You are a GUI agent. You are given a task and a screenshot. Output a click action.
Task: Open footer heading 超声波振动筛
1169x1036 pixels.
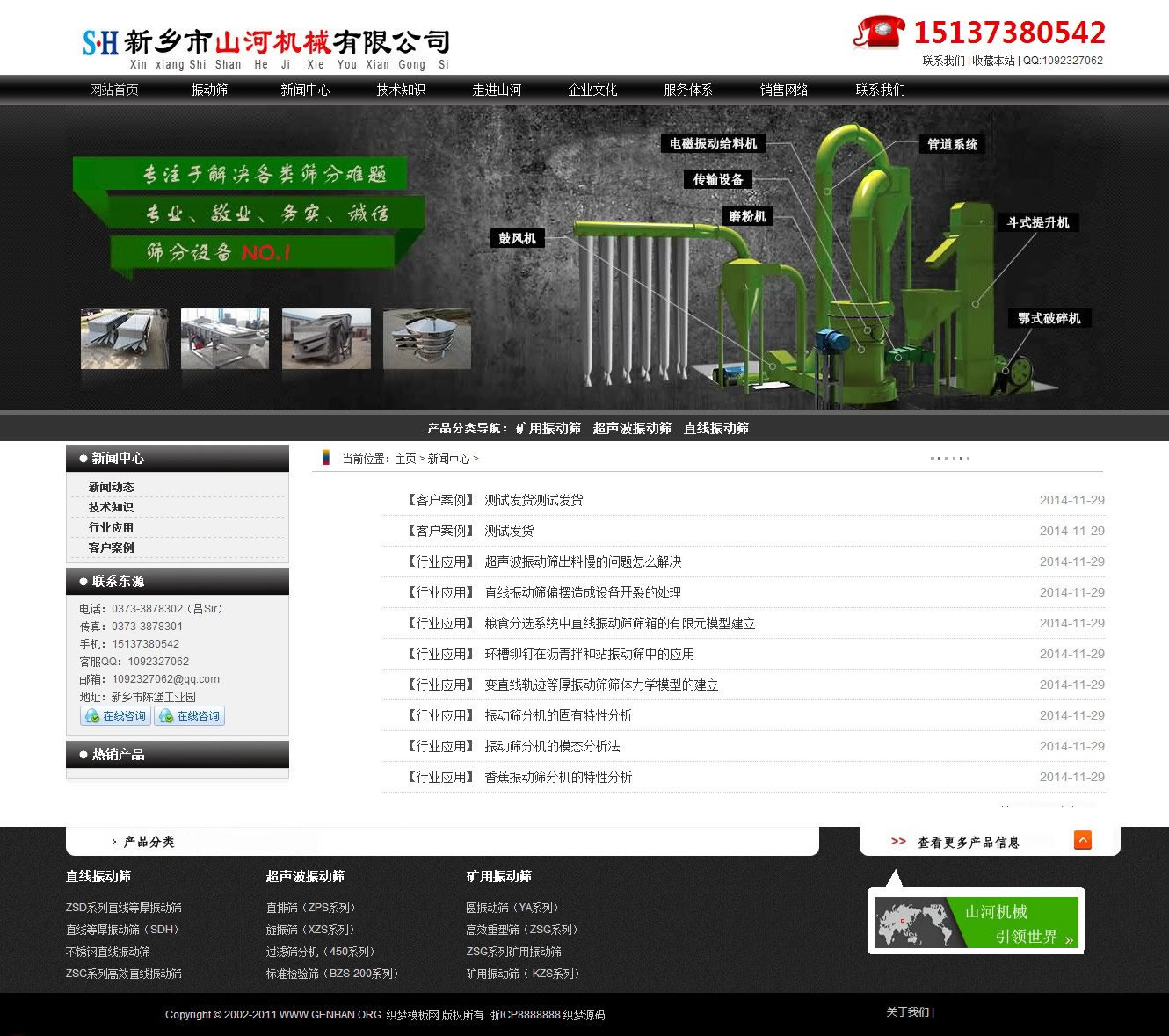tap(305, 876)
